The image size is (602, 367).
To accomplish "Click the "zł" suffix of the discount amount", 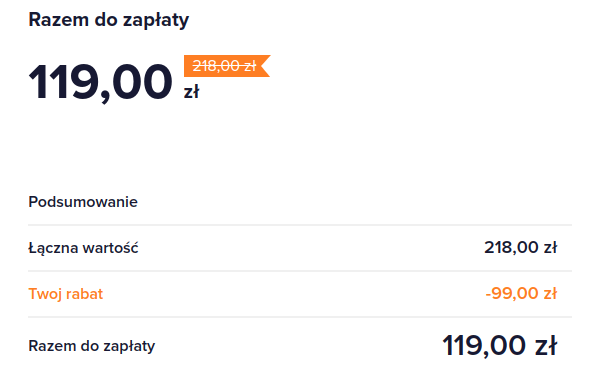I will pyautogui.click(x=550, y=294).
